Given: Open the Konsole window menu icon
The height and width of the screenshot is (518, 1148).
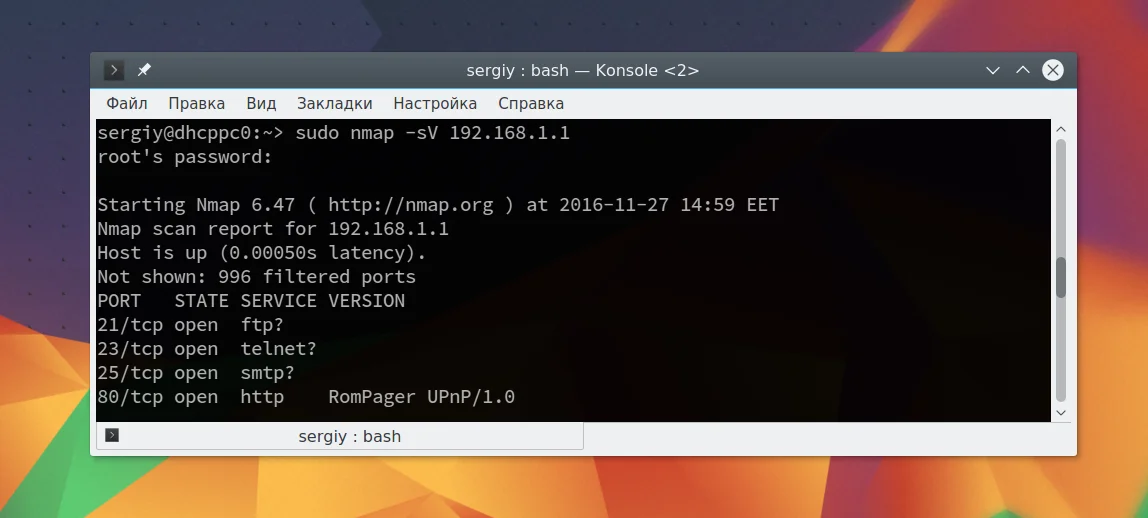Looking at the screenshot, I should coord(113,70).
